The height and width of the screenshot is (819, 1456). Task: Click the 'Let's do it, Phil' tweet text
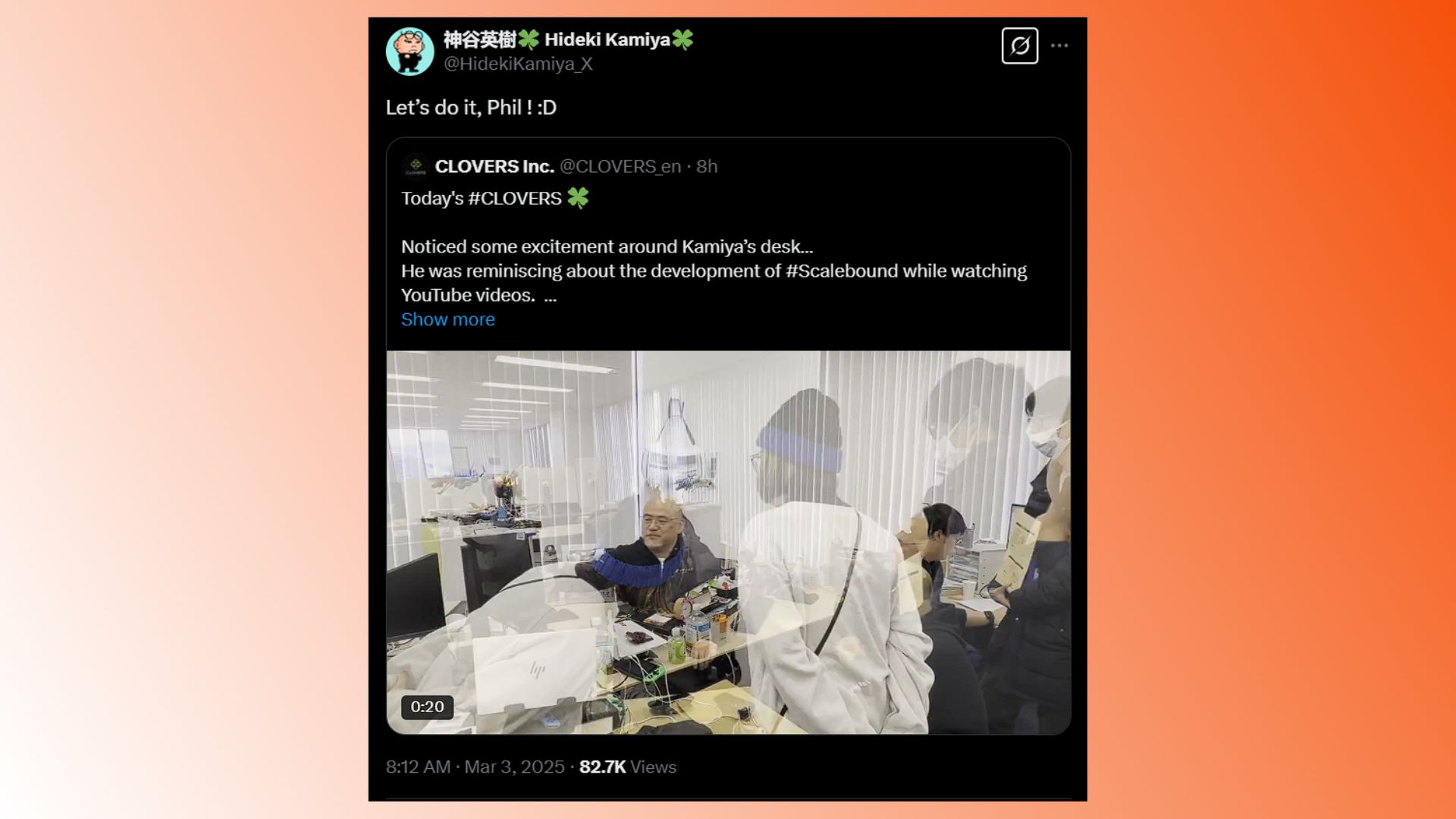tap(471, 108)
